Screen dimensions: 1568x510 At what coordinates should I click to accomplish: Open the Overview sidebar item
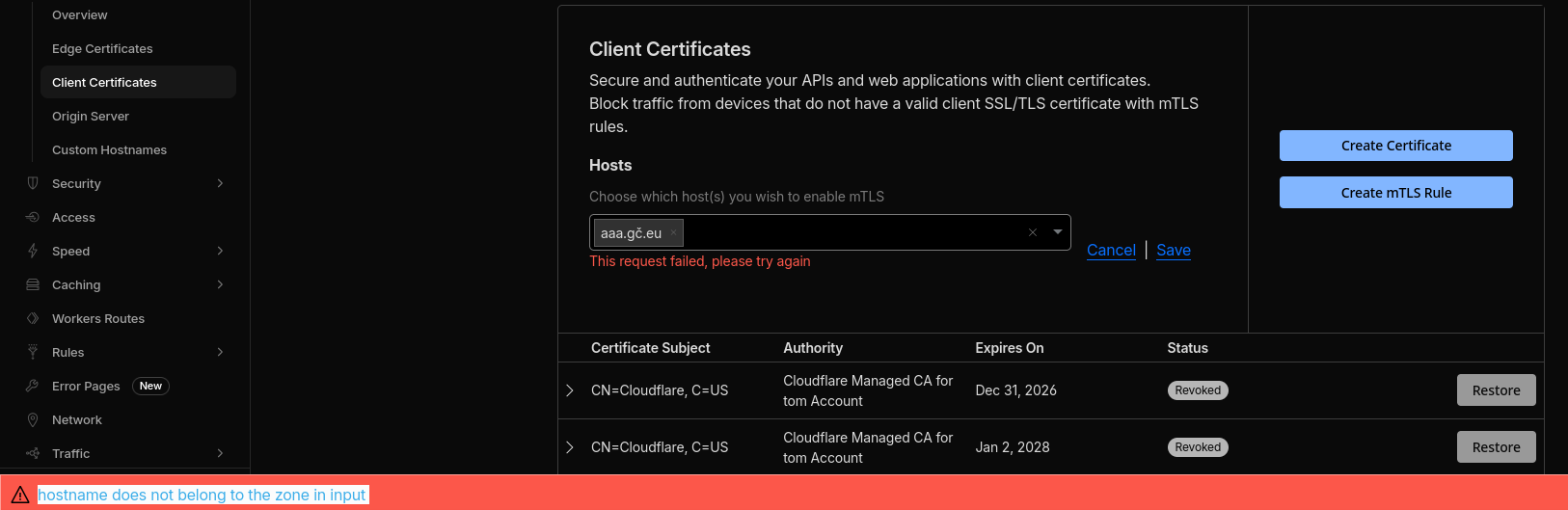pos(80,14)
